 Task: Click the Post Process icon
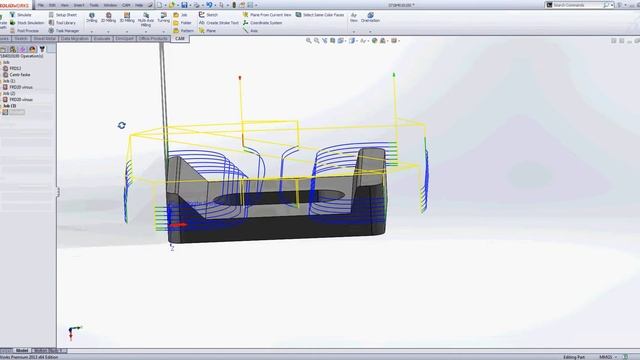tap(12, 31)
